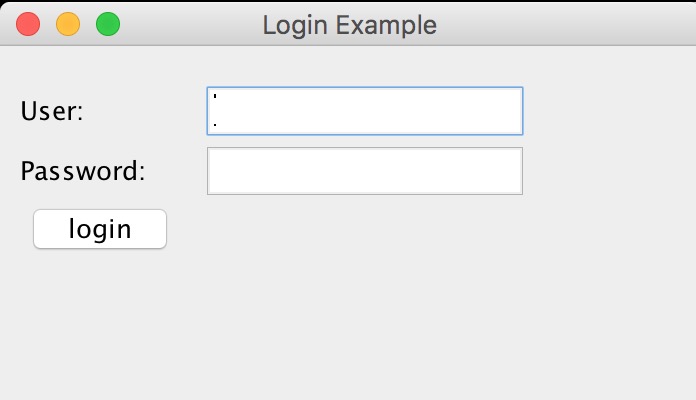Place cursor in the username box
This screenshot has height=400, width=696.
coord(364,111)
